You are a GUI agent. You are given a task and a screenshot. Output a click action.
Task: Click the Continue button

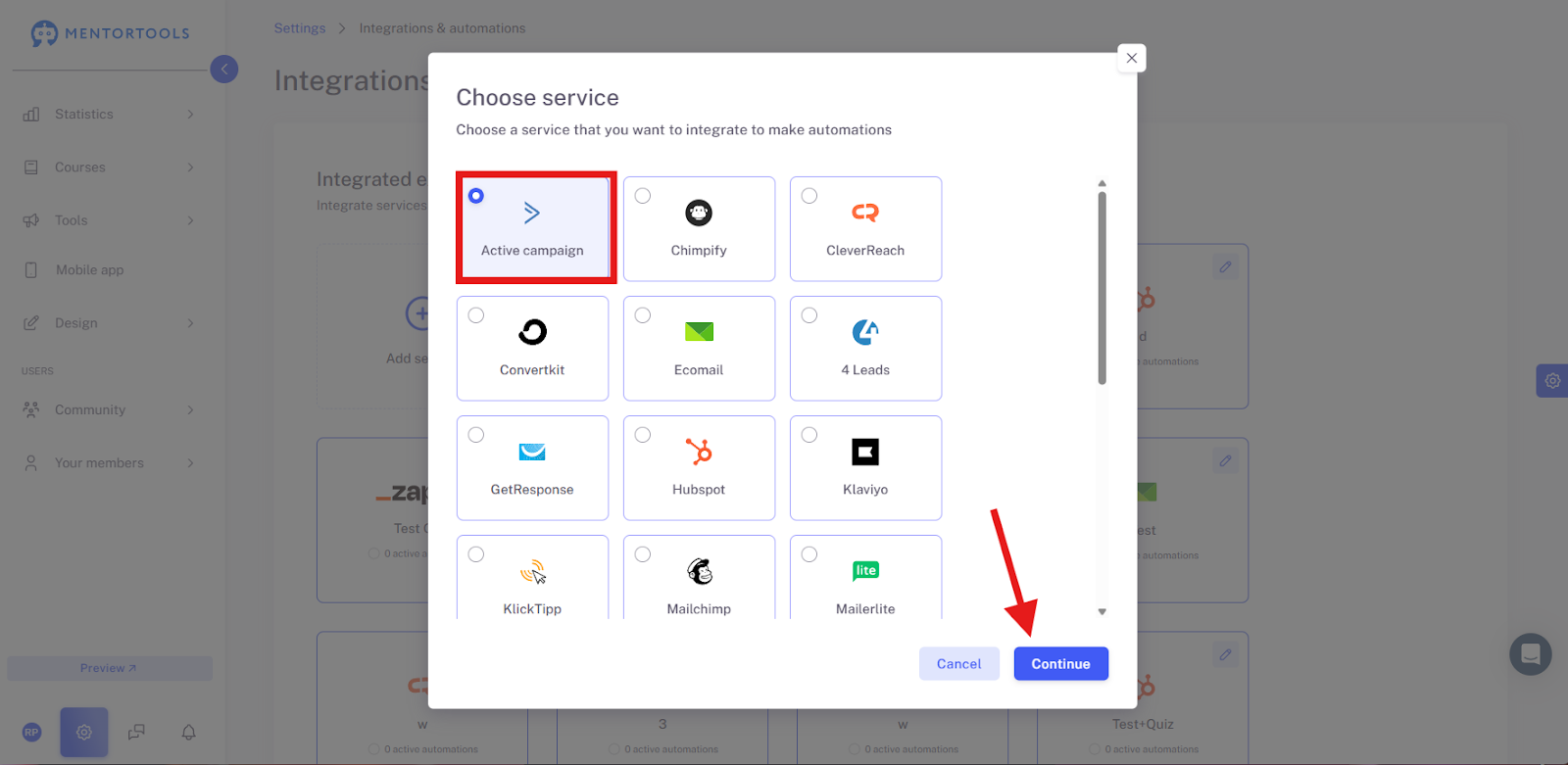coord(1061,663)
